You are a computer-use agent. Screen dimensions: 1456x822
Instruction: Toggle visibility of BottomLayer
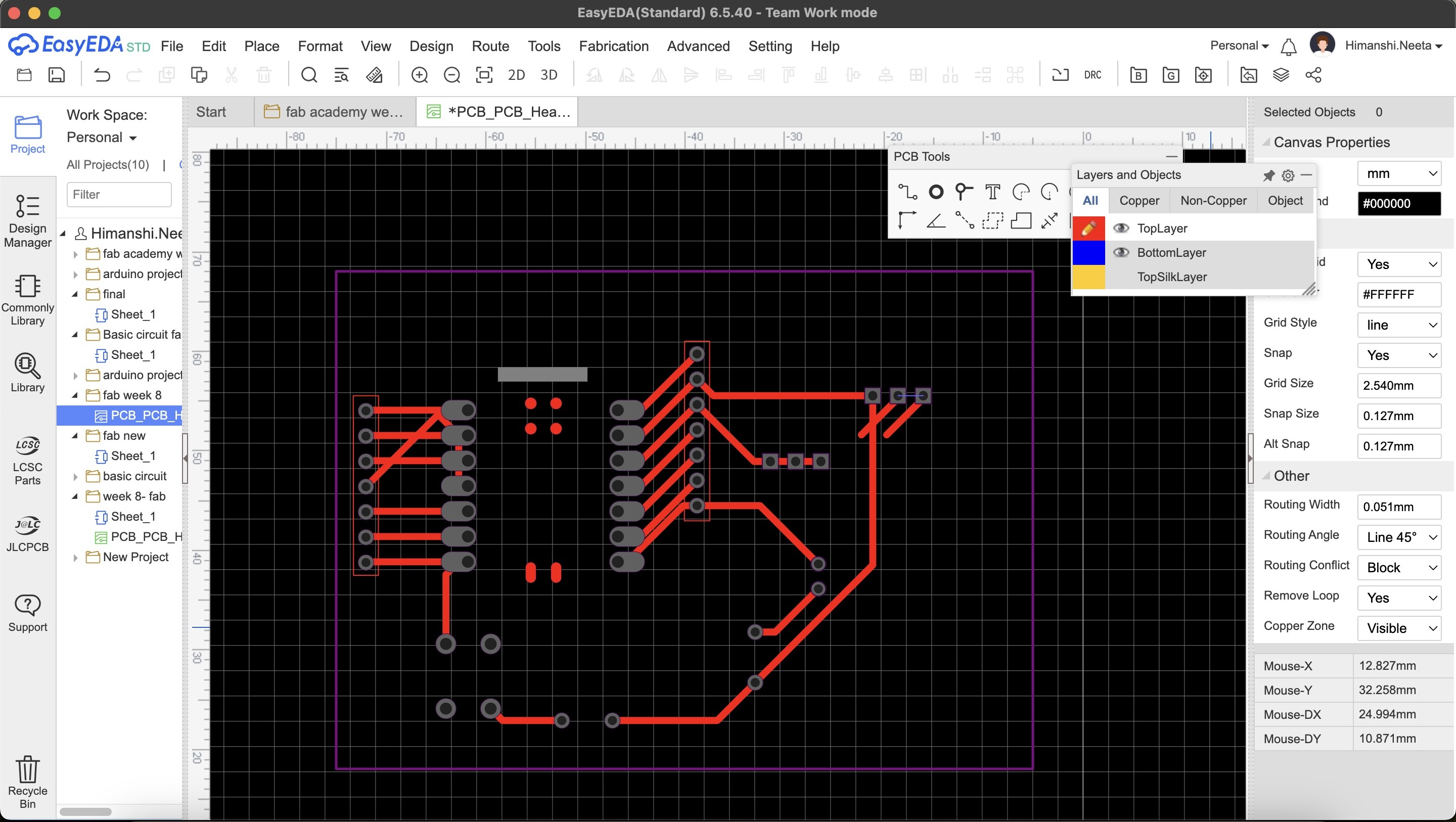point(1122,252)
